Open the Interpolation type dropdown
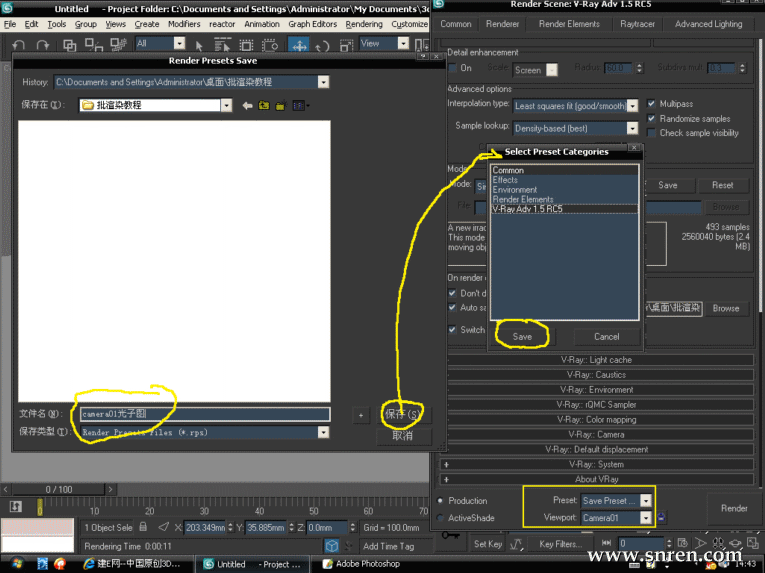This screenshot has height=573, width=765. (632, 106)
